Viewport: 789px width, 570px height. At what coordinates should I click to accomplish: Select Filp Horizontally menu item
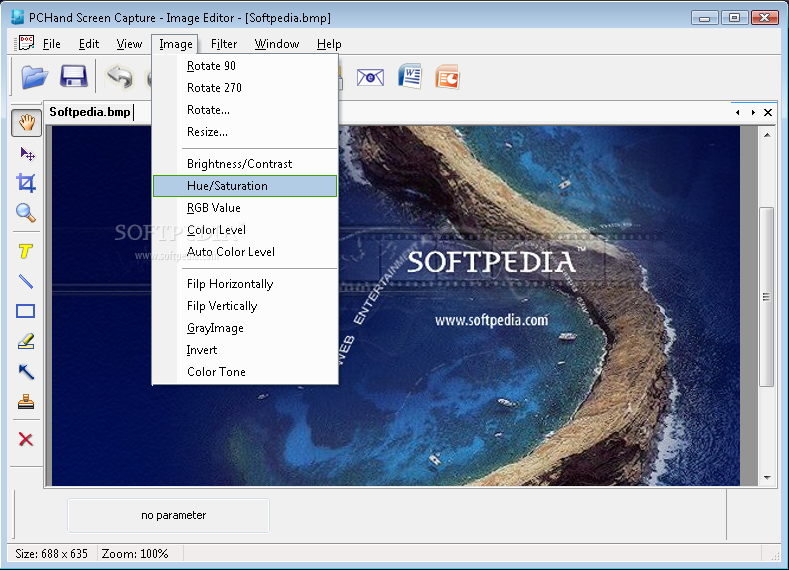pos(245,284)
